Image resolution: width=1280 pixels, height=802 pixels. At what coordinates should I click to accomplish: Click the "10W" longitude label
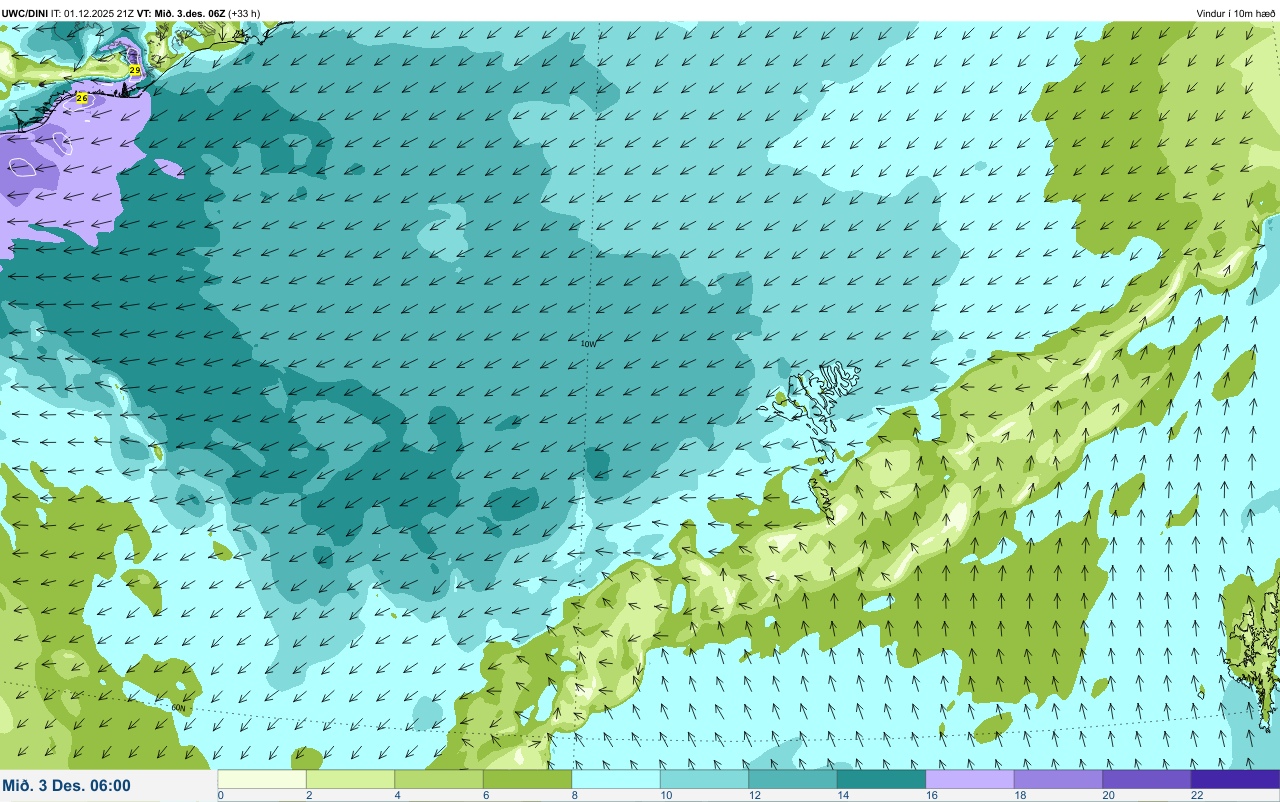(x=588, y=343)
